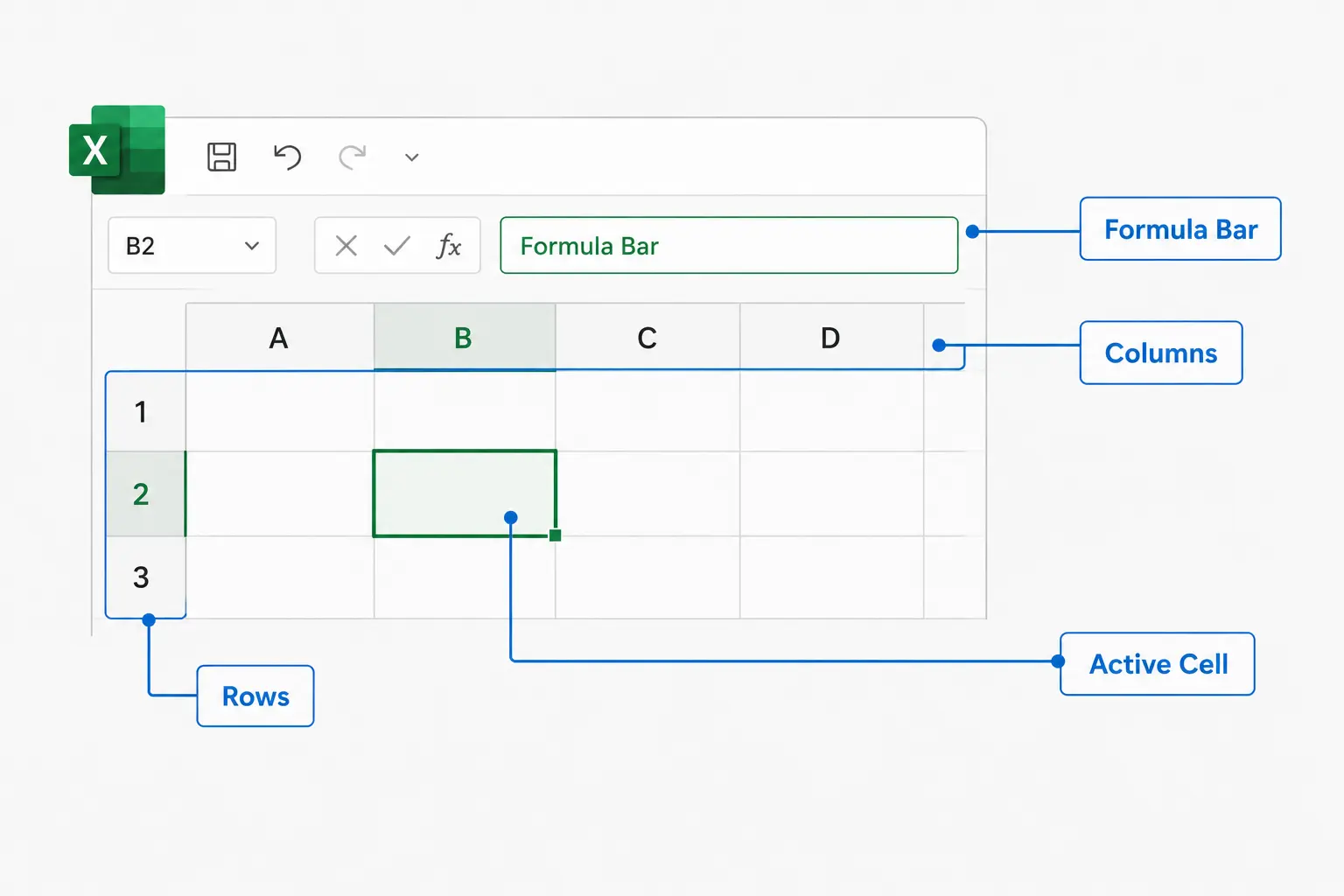Click cell C3

(647, 577)
